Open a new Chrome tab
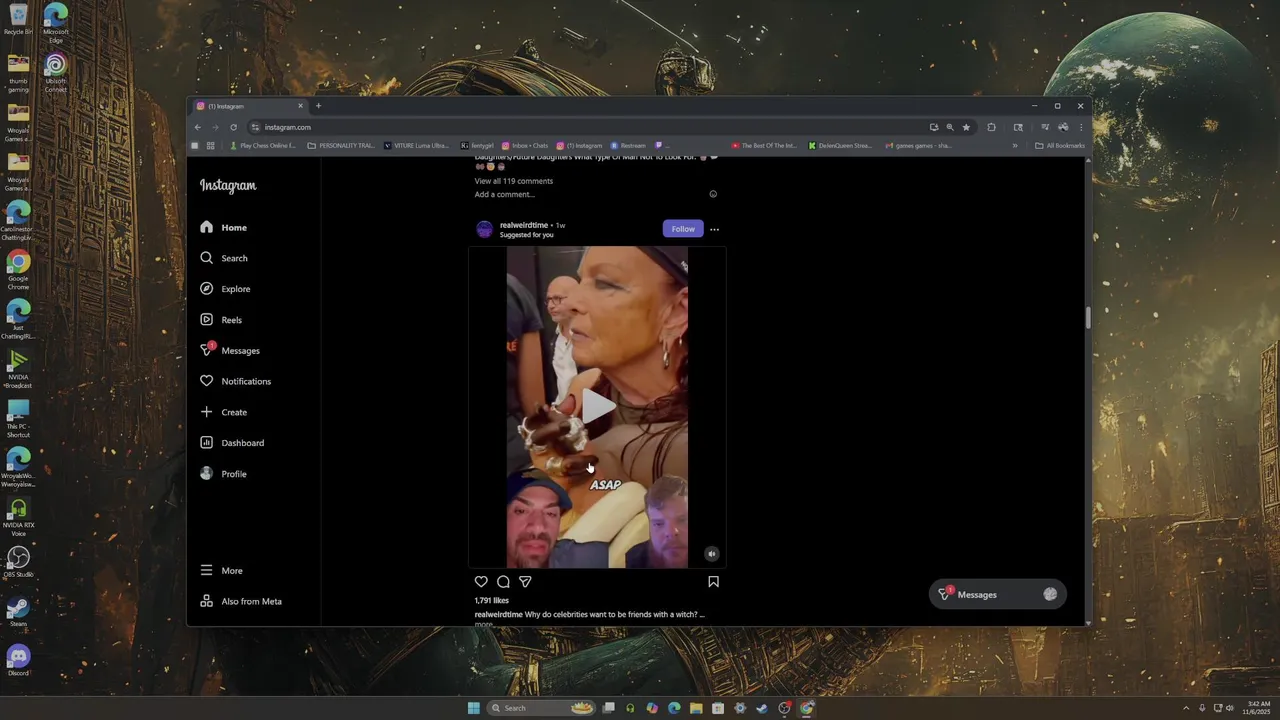This screenshot has width=1280, height=720. [318, 106]
